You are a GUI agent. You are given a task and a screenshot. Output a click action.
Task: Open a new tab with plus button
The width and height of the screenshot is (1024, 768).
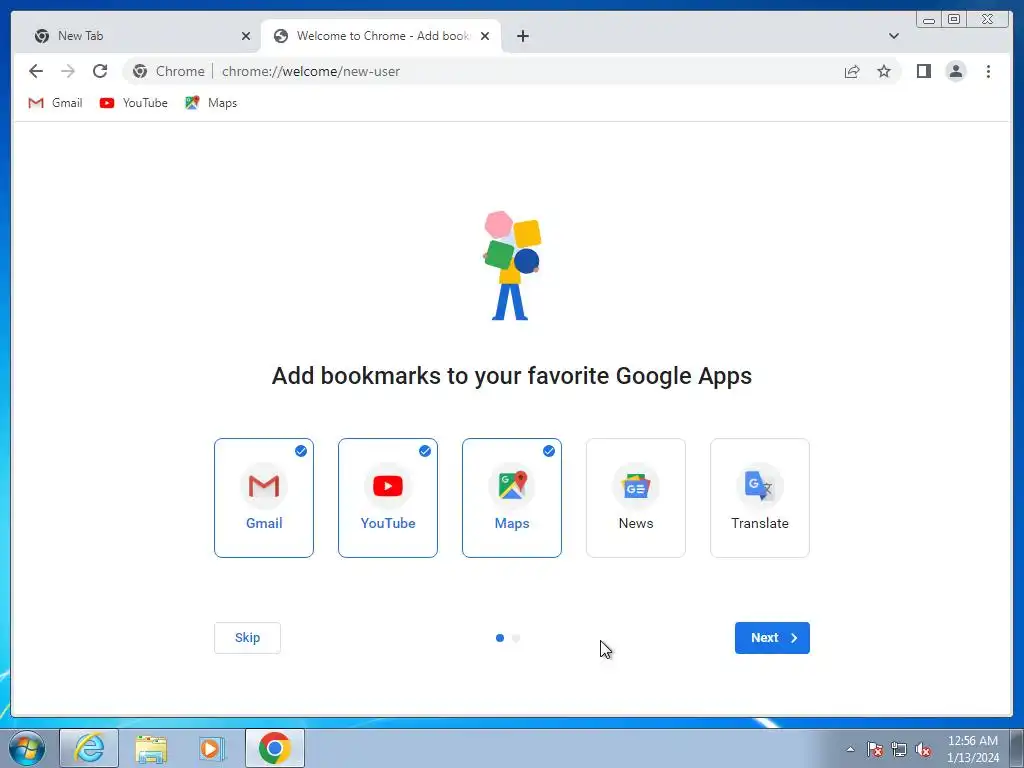(522, 36)
